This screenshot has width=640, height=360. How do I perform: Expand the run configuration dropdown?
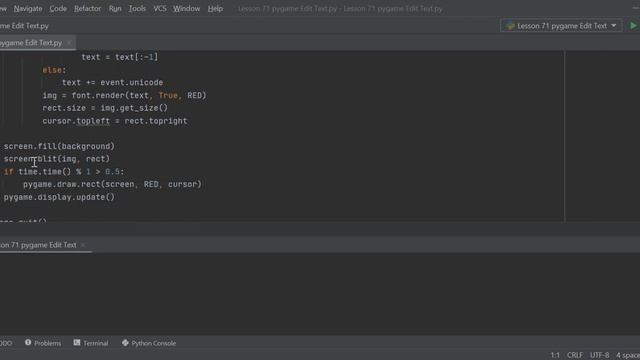[x=561, y=26]
